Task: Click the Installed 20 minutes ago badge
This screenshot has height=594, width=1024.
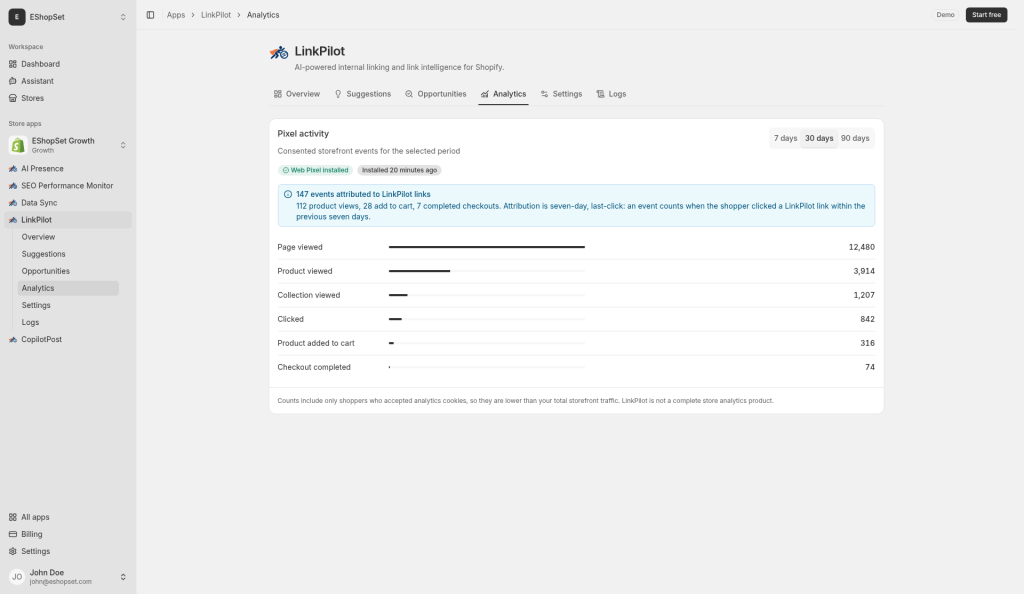Action: pyautogui.click(x=399, y=170)
